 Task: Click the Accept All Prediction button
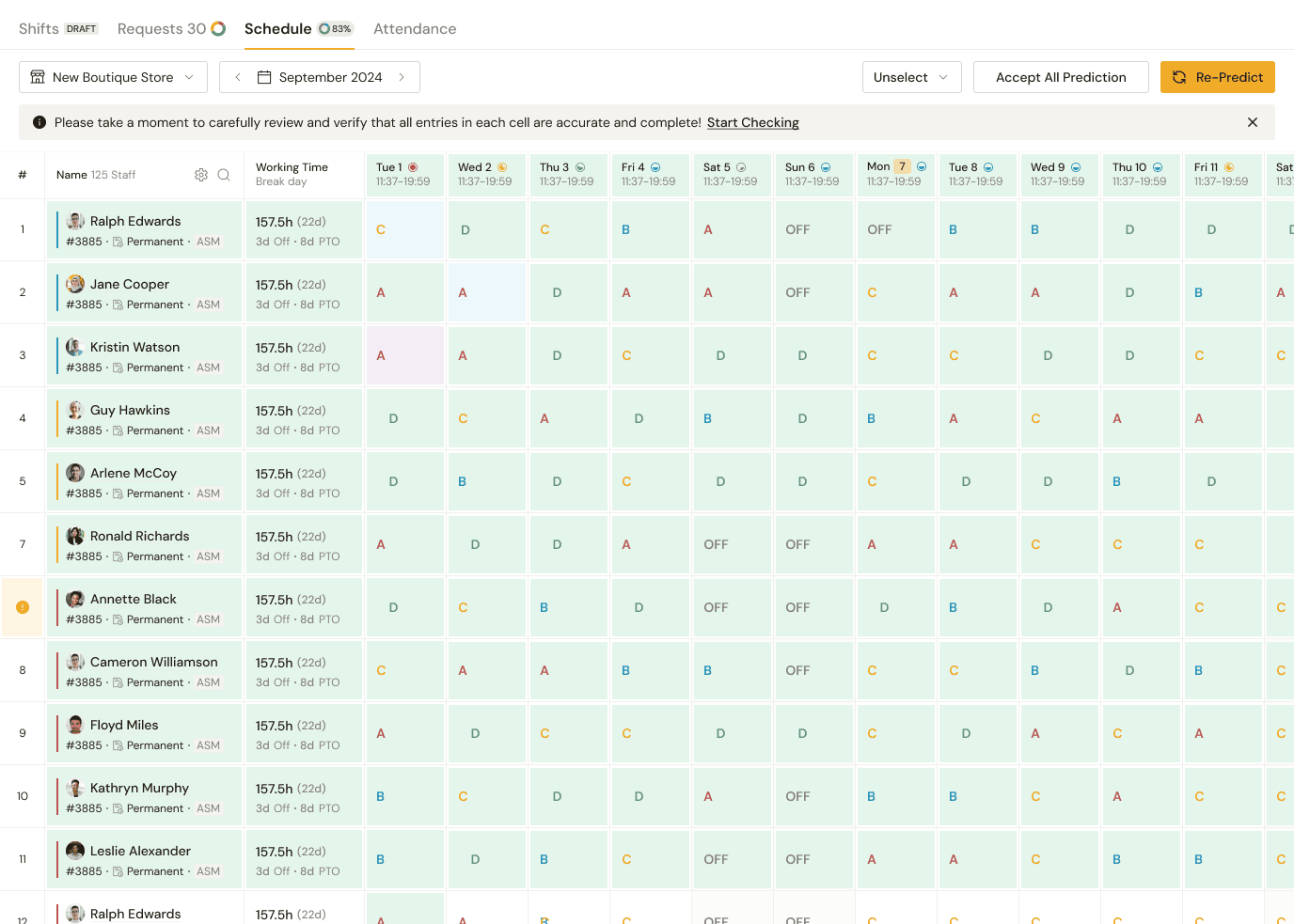pos(1061,77)
